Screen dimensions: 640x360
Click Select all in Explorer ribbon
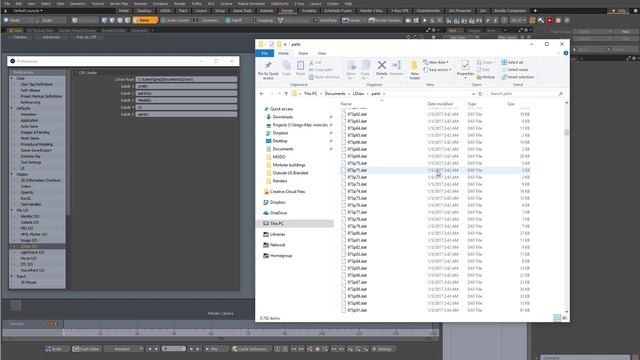(512, 62)
